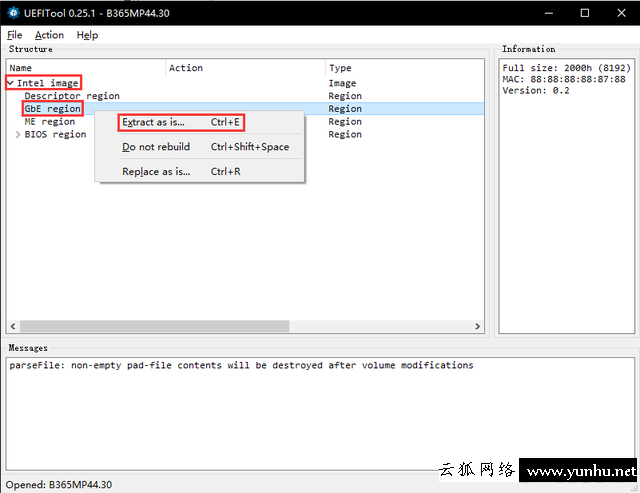Screen dimensions: 640x493
Task: Click the Name column header
Action: click(x=86, y=68)
